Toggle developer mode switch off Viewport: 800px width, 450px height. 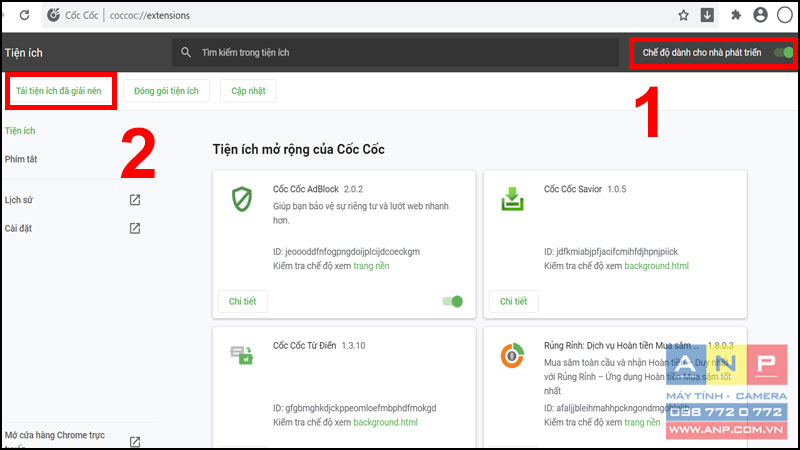[x=783, y=52]
